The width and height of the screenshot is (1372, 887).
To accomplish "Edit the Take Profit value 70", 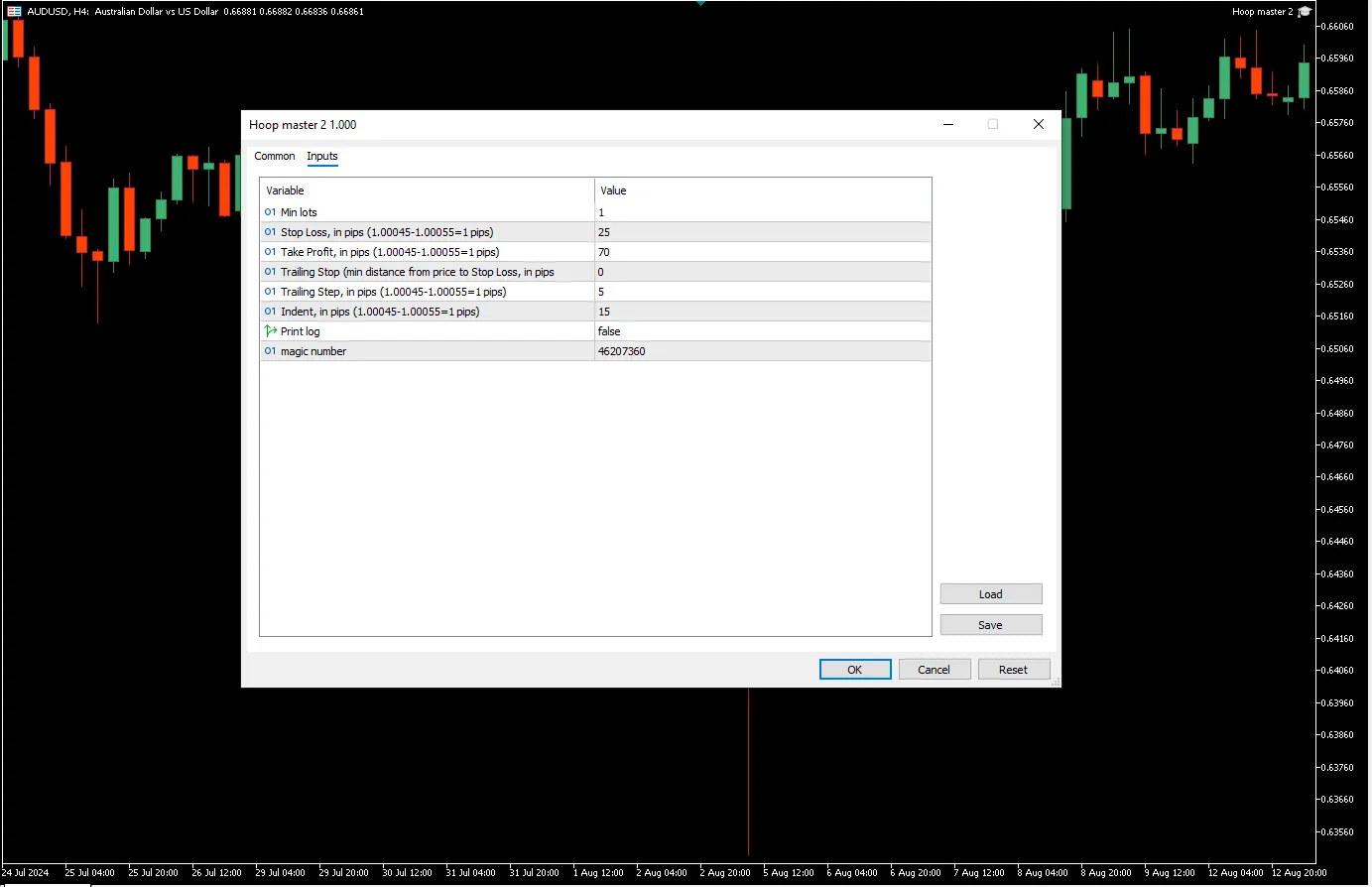I will coord(604,252).
